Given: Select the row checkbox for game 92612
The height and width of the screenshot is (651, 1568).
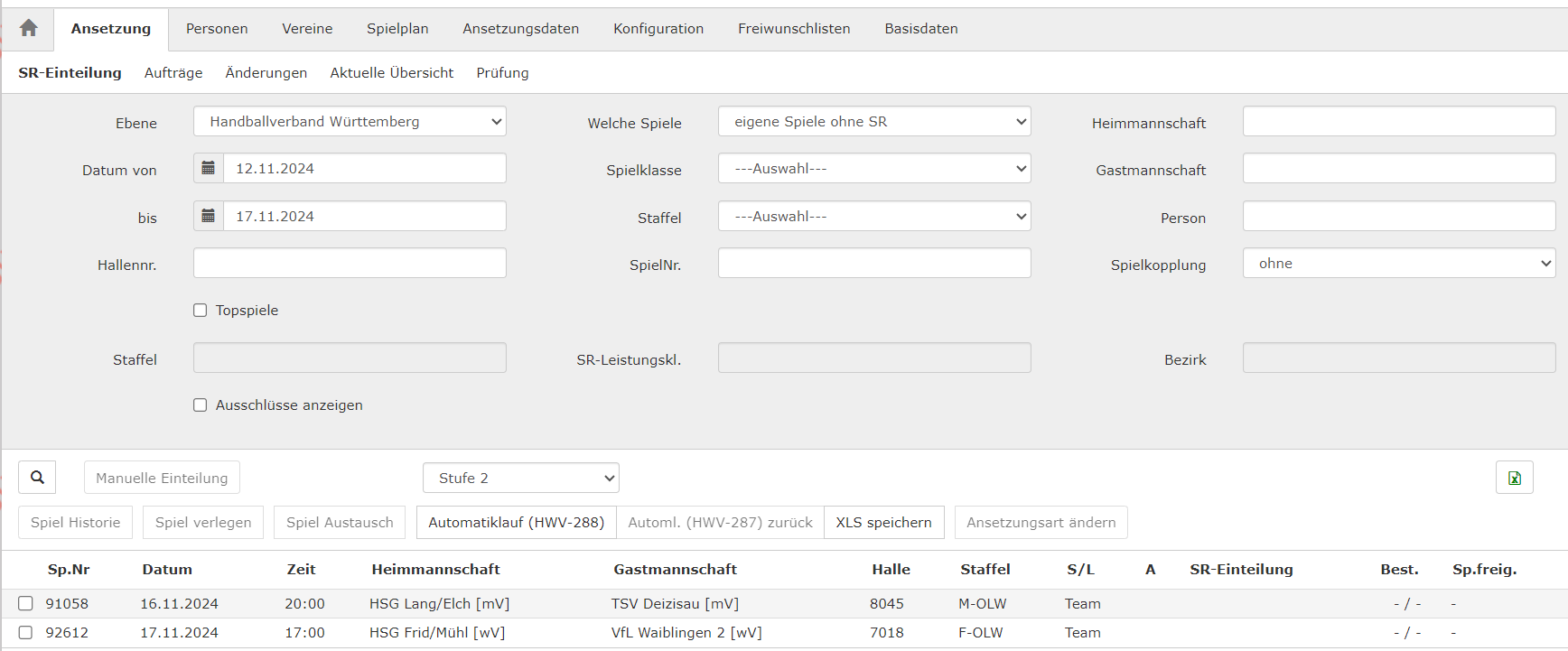Looking at the screenshot, I should 26,632.
